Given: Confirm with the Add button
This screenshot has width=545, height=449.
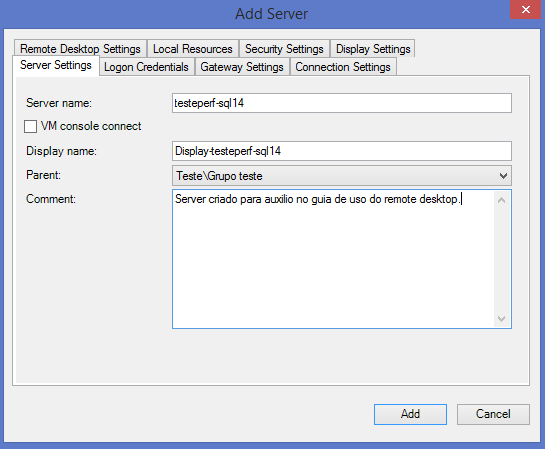Looking at the screenshot, I should [410, 414].
